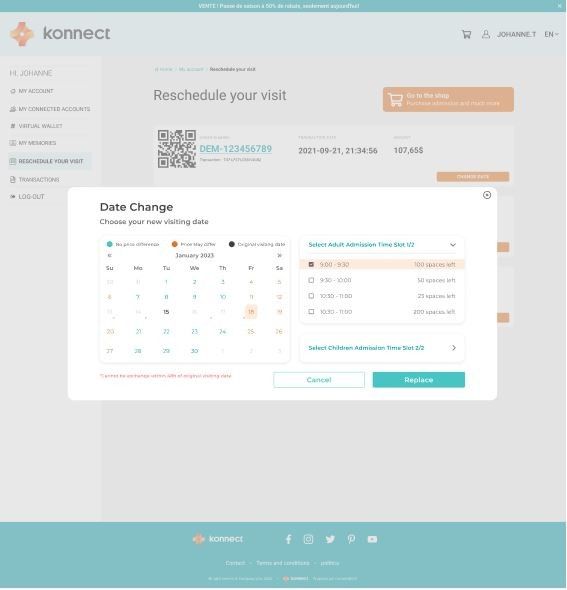Open the shopping cart icon in header

click(467, 34)
